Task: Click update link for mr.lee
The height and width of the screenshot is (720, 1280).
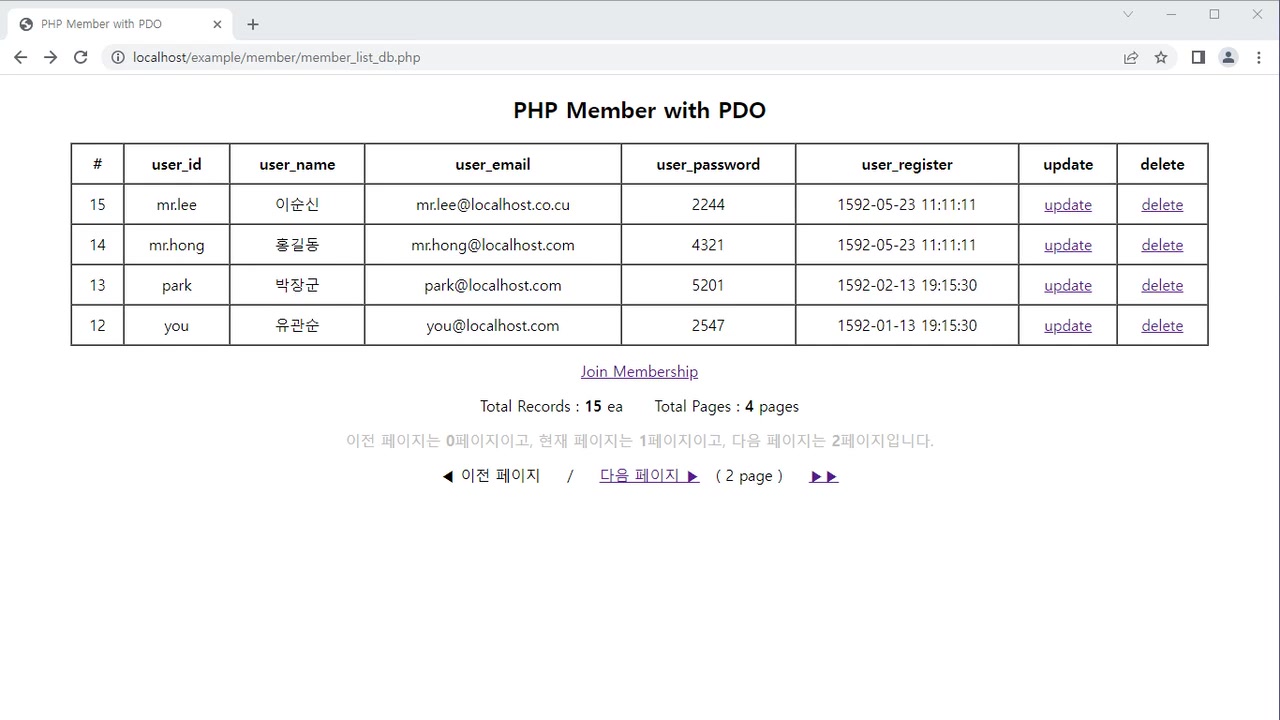Action: click(x=1067, y=205)
